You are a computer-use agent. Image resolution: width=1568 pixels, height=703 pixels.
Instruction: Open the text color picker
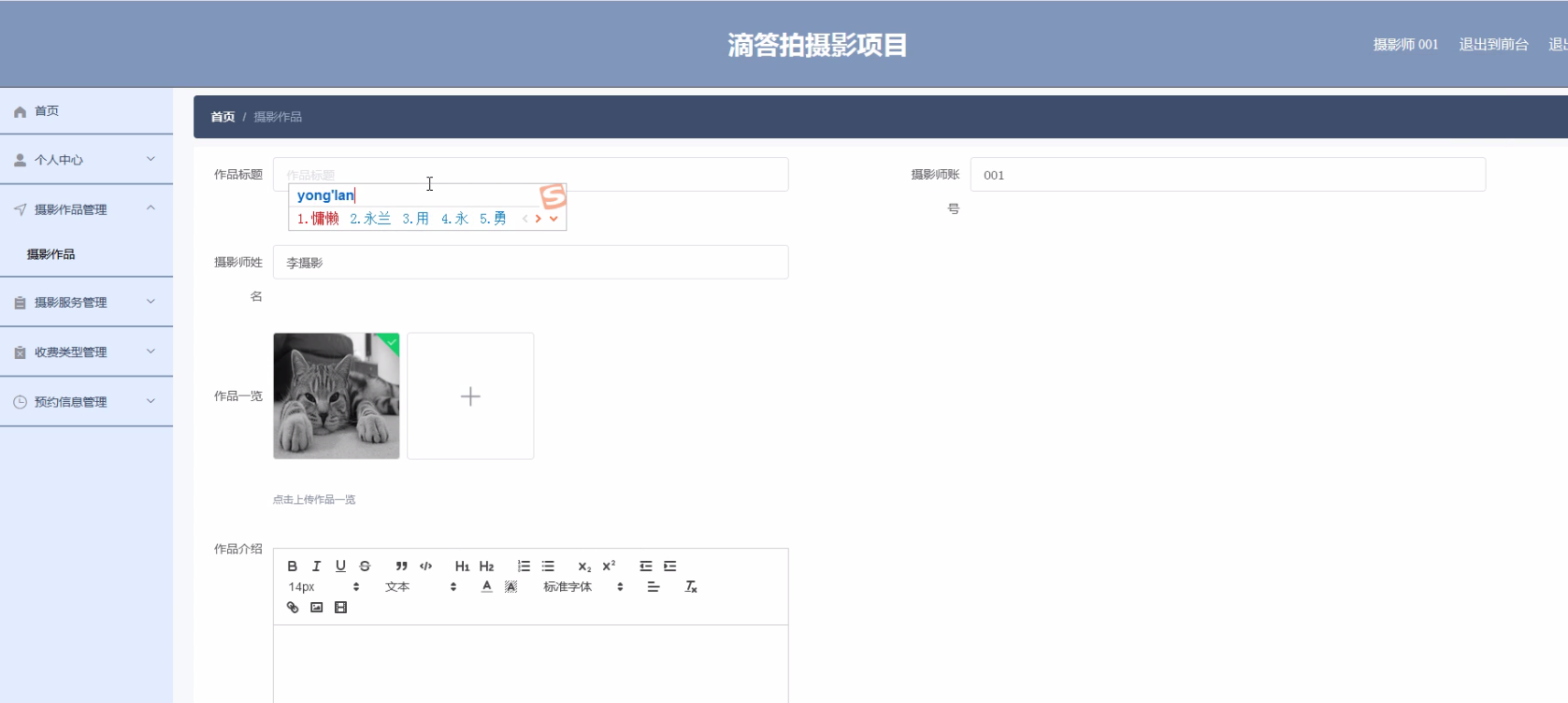click(x=486, y=587)
